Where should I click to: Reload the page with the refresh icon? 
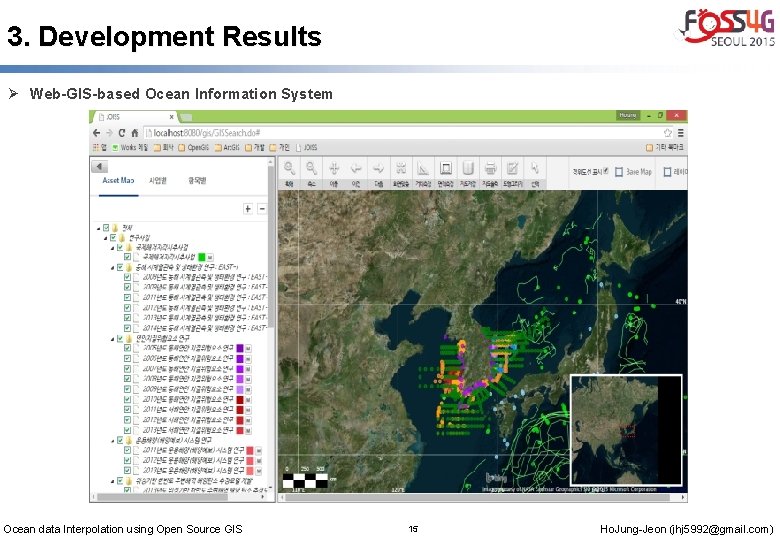(x=122, y=133)
